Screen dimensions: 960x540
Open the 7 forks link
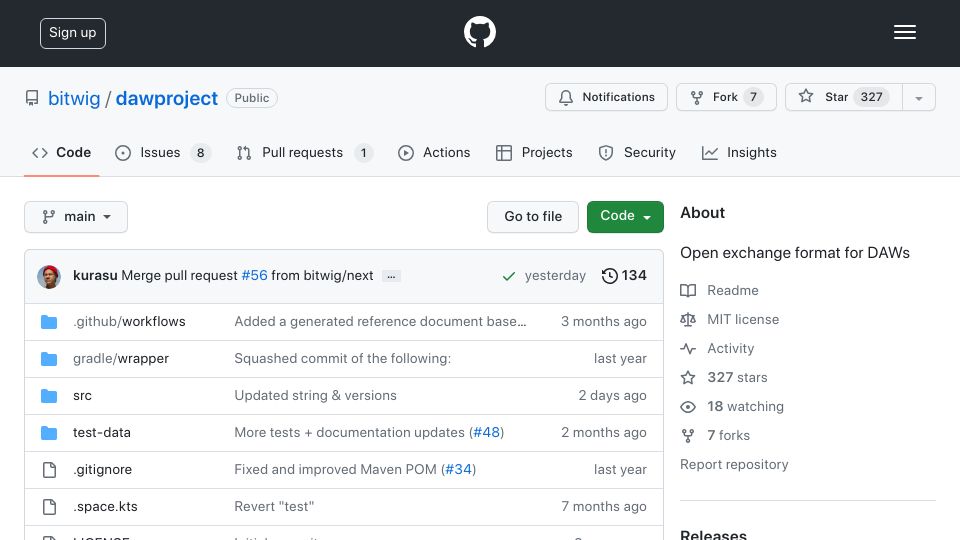click(x=729, y=435)
